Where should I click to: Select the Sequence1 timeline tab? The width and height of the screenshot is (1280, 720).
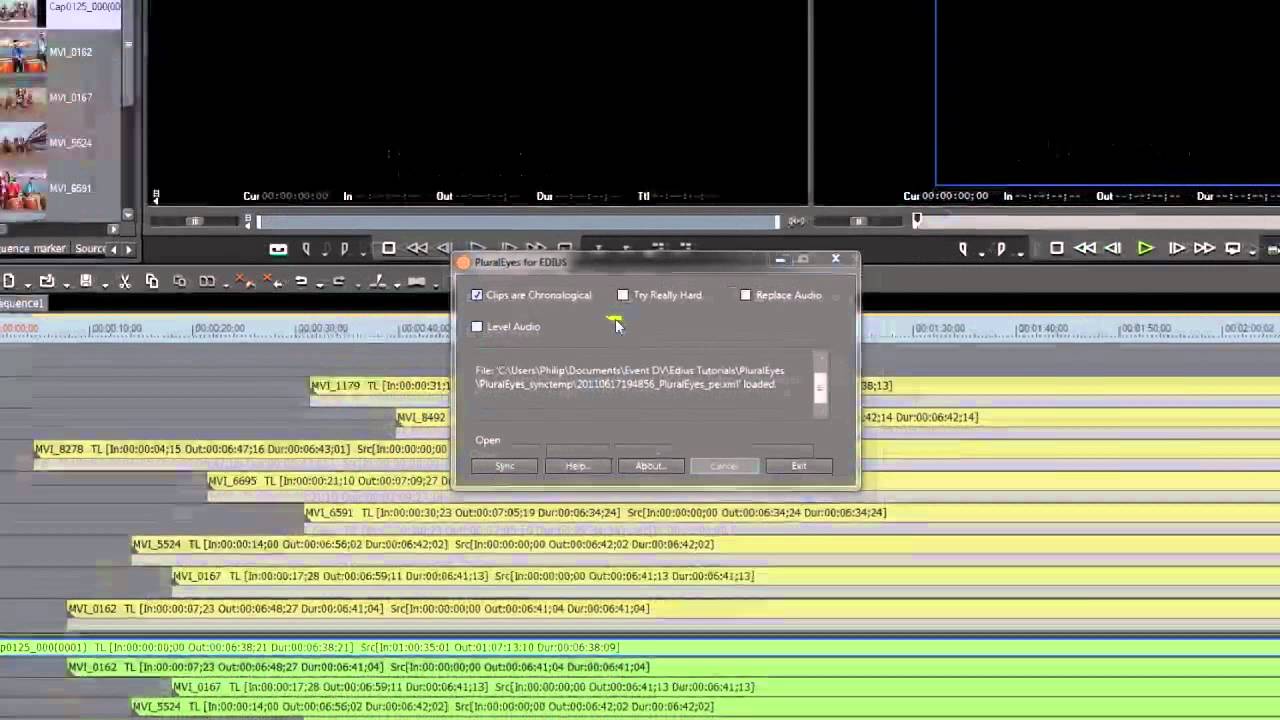click(22, 303)
